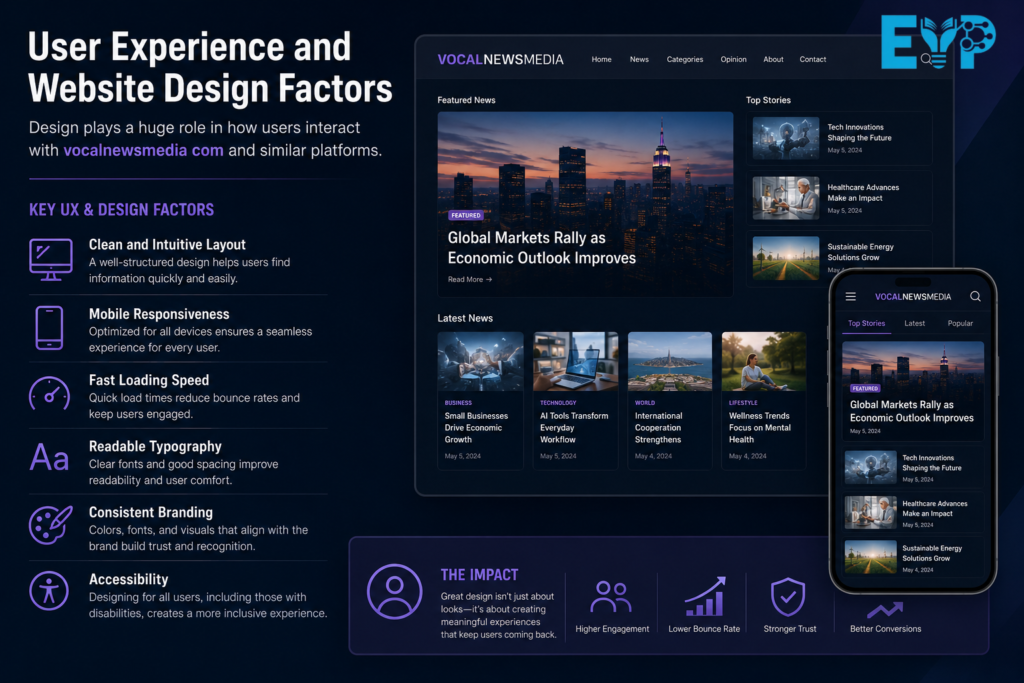Click the Better Conversions label
Screen dimensions: 1024x683
pyautogui.click(x=886, y=629)
